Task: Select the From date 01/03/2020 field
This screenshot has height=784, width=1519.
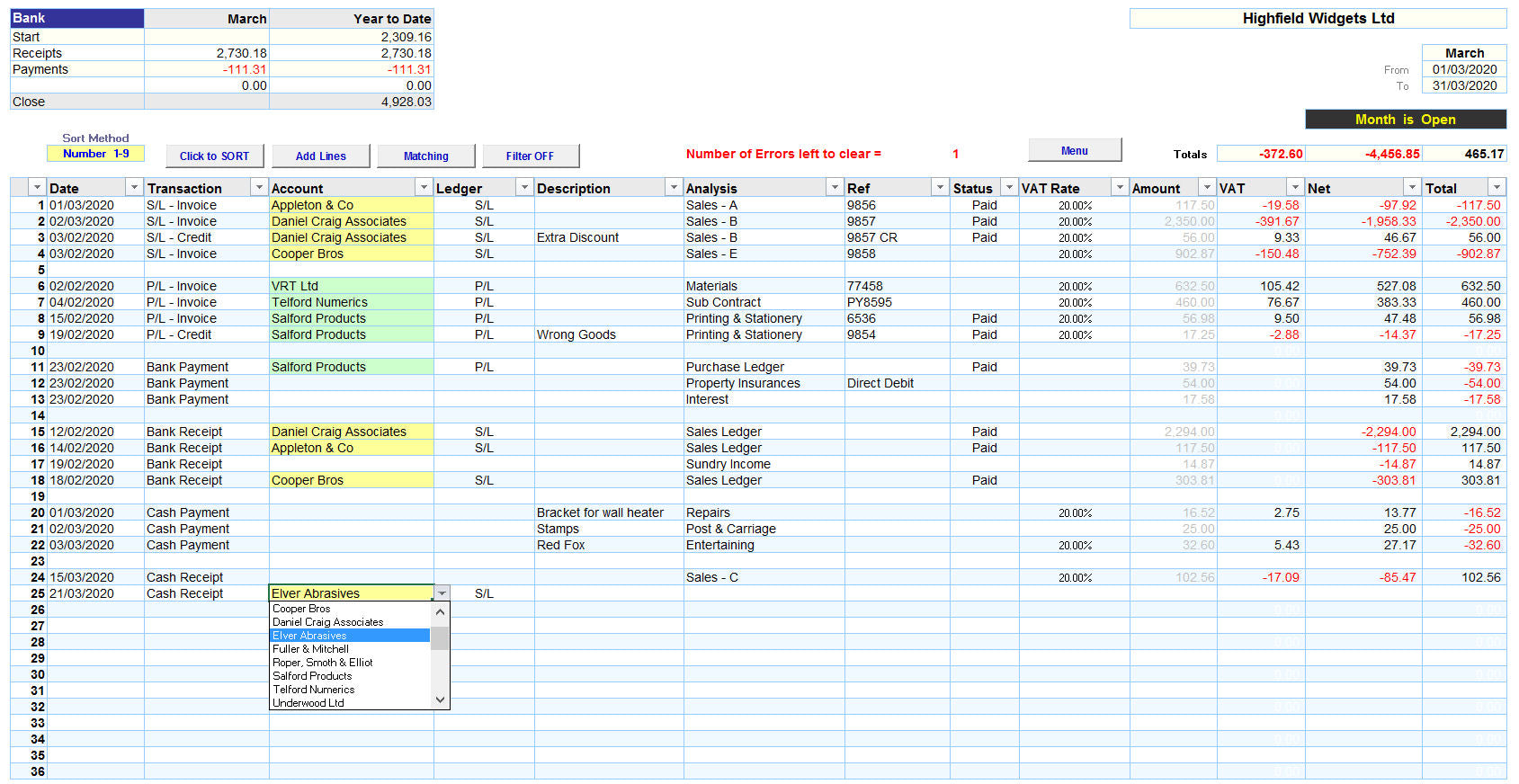Action: [1464, 69]
